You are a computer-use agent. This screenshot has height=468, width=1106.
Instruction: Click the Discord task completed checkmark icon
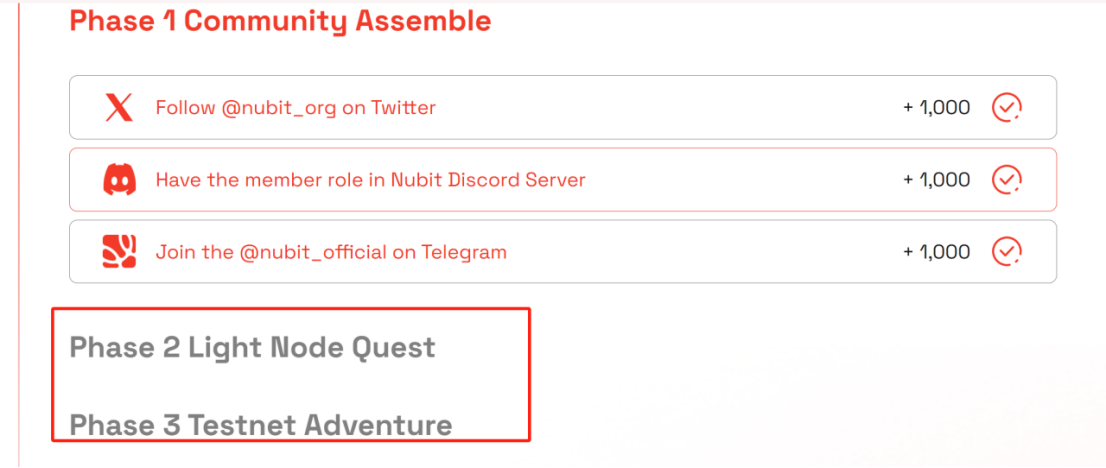coord(1007,180)
